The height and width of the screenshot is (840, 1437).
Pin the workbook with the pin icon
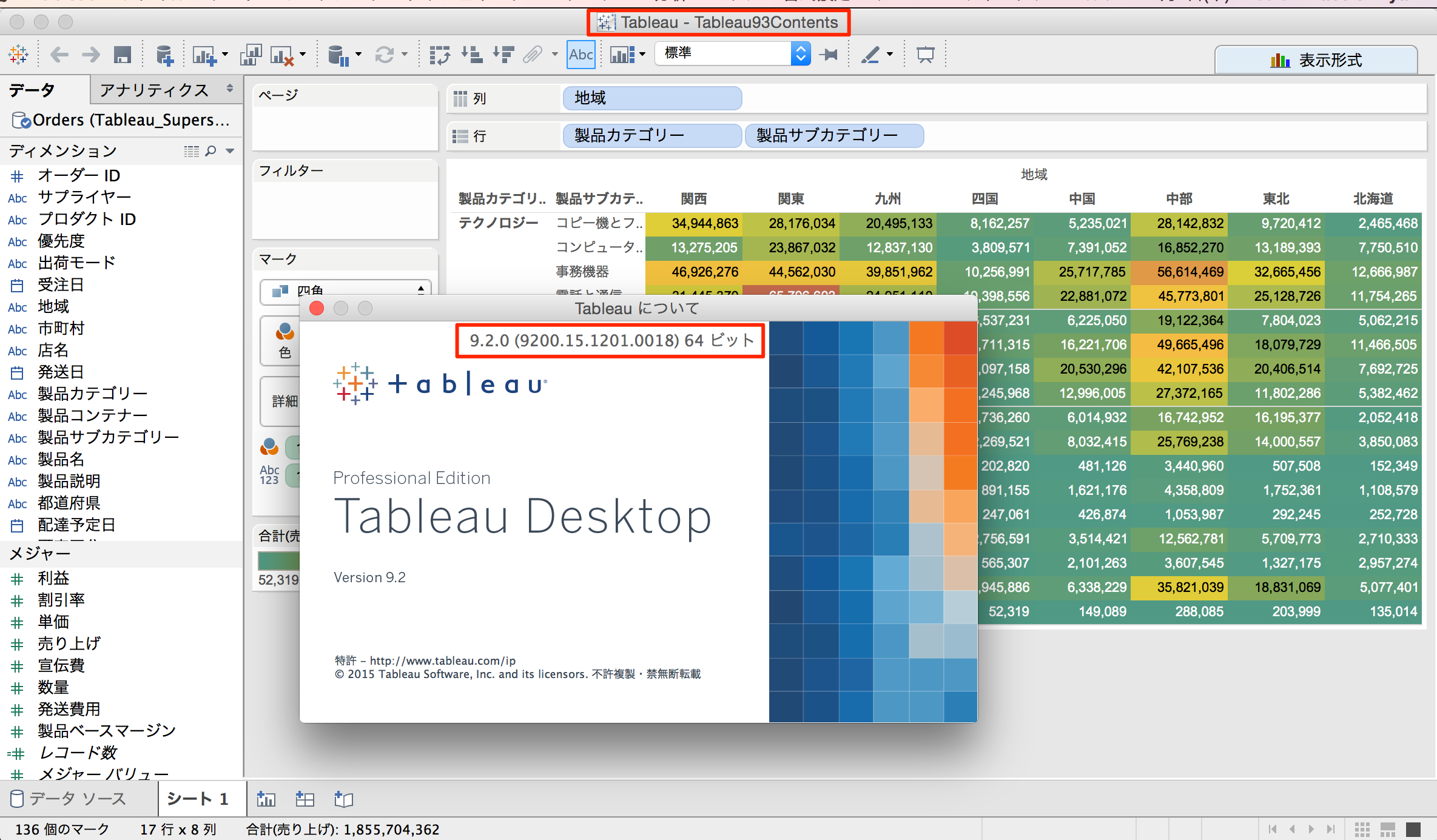[x=829, y=55]
